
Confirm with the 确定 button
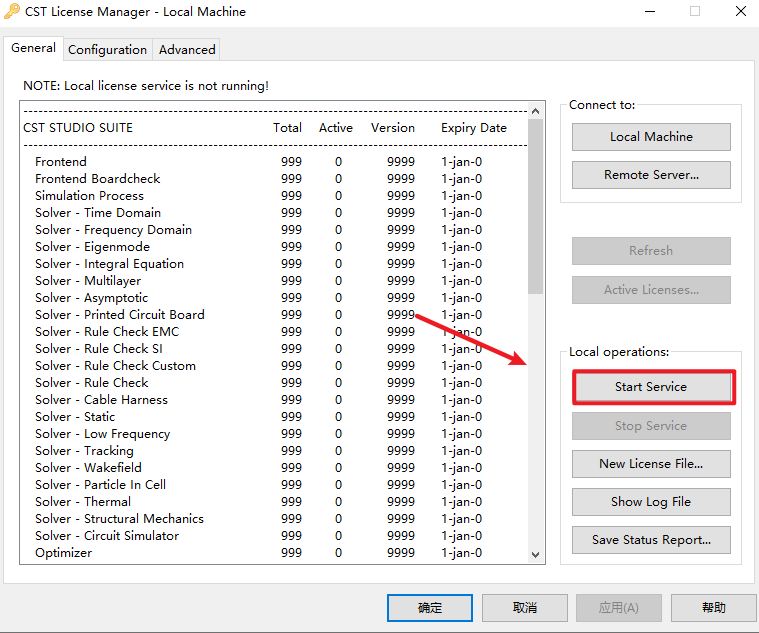[429, 607]
